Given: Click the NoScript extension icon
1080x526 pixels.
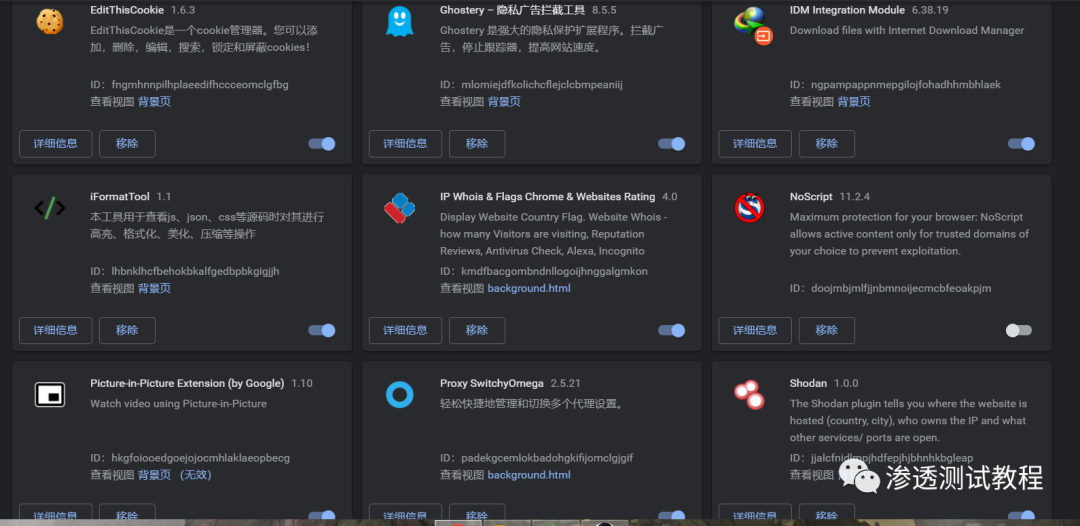Looking at the screenshot, I should pyautogui.click(x=749, y=208).
